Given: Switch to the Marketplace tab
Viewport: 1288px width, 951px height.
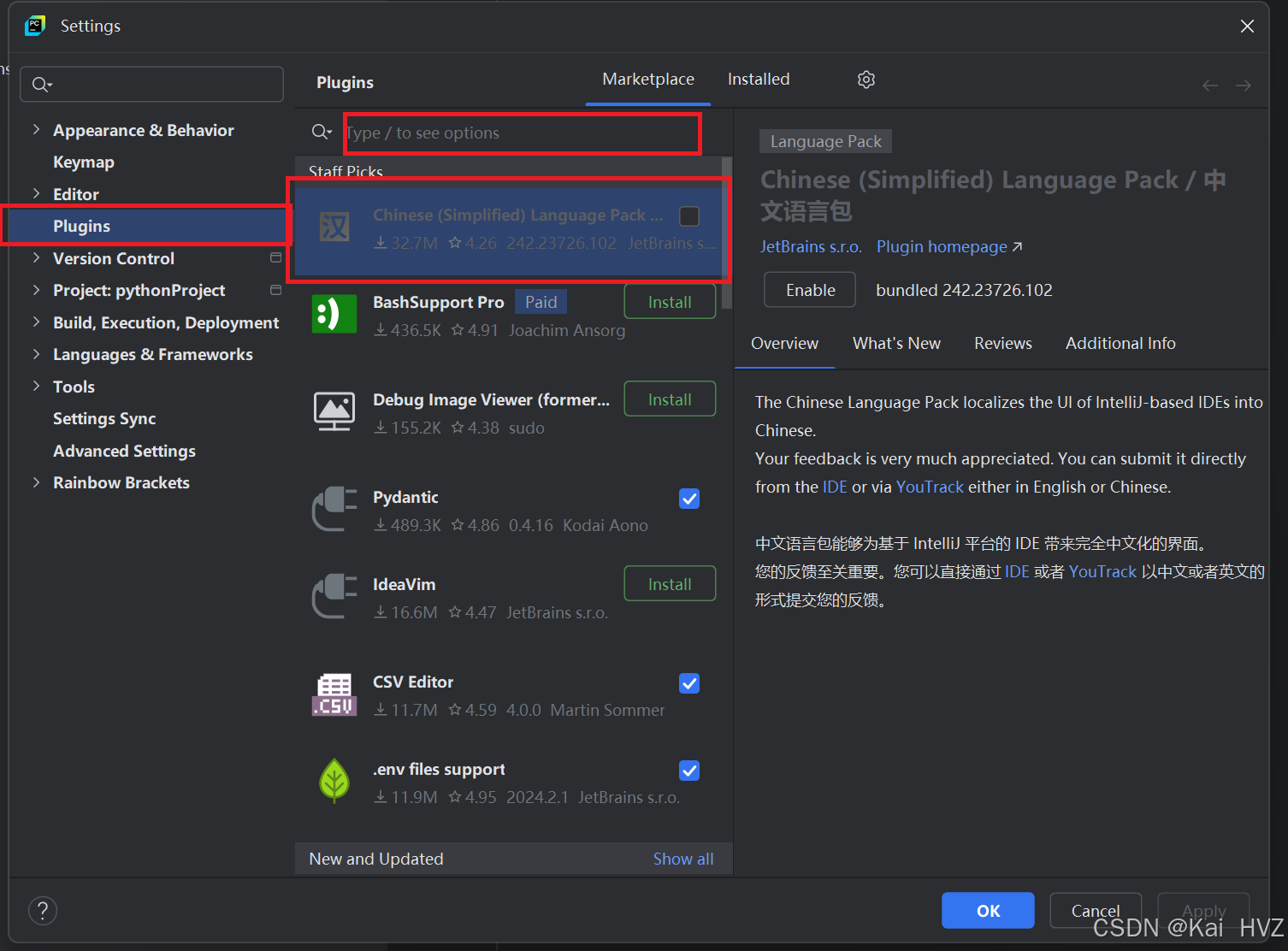Looking at the screenshot, I should [x=648, y=80].
